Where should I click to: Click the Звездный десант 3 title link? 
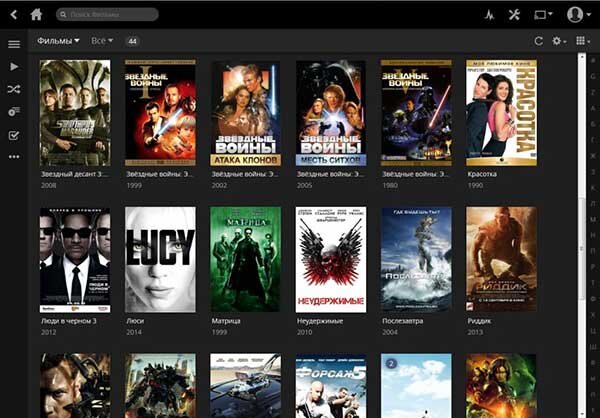75,174
